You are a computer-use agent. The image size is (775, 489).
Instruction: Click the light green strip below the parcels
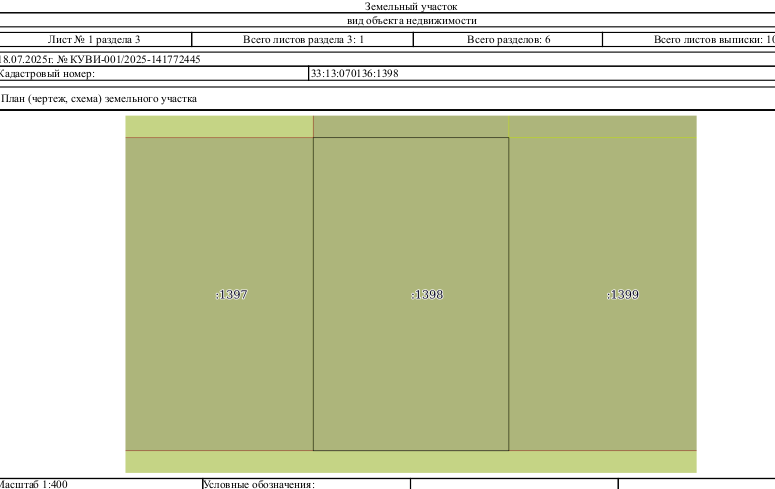[x=411, y=462]
